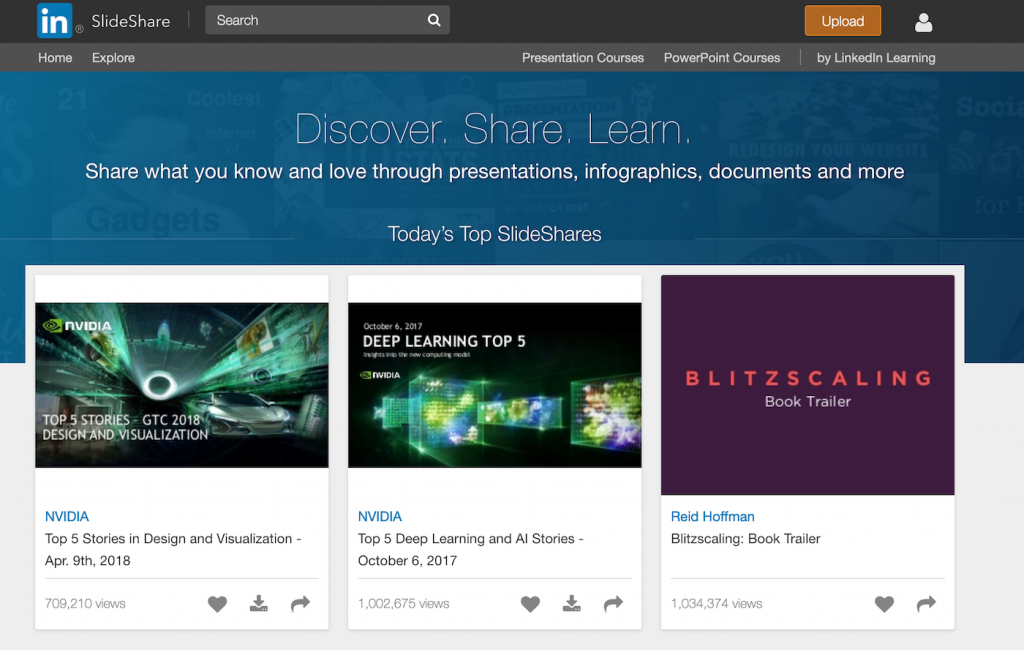This screenshot has width=1024, height=650.
Task: Click the 1,034,374 views count
Action: click(716, 604)
